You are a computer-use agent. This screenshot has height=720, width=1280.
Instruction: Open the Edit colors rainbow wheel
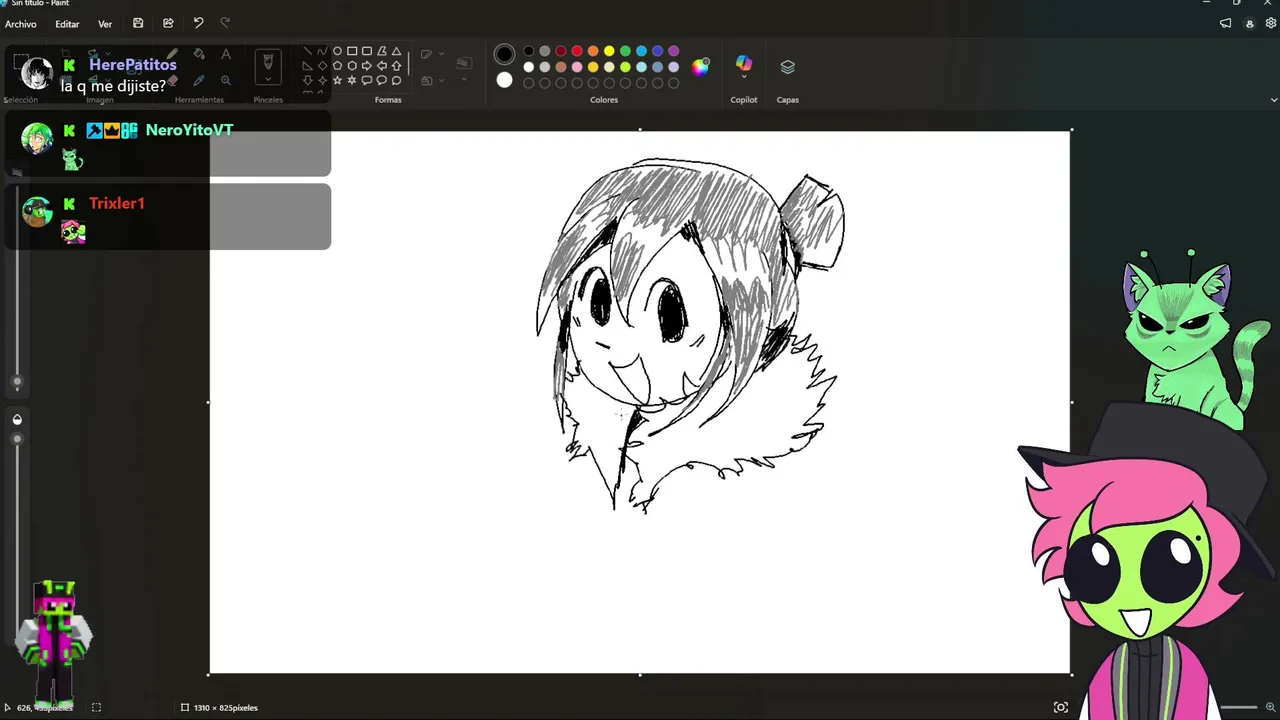click(x=701, y=67)
